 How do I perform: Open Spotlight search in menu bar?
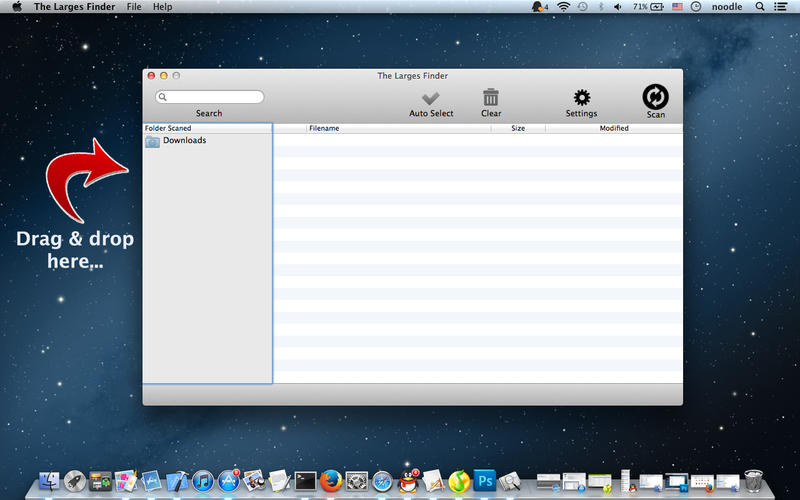pyautogui.click(x=760, y=7)
